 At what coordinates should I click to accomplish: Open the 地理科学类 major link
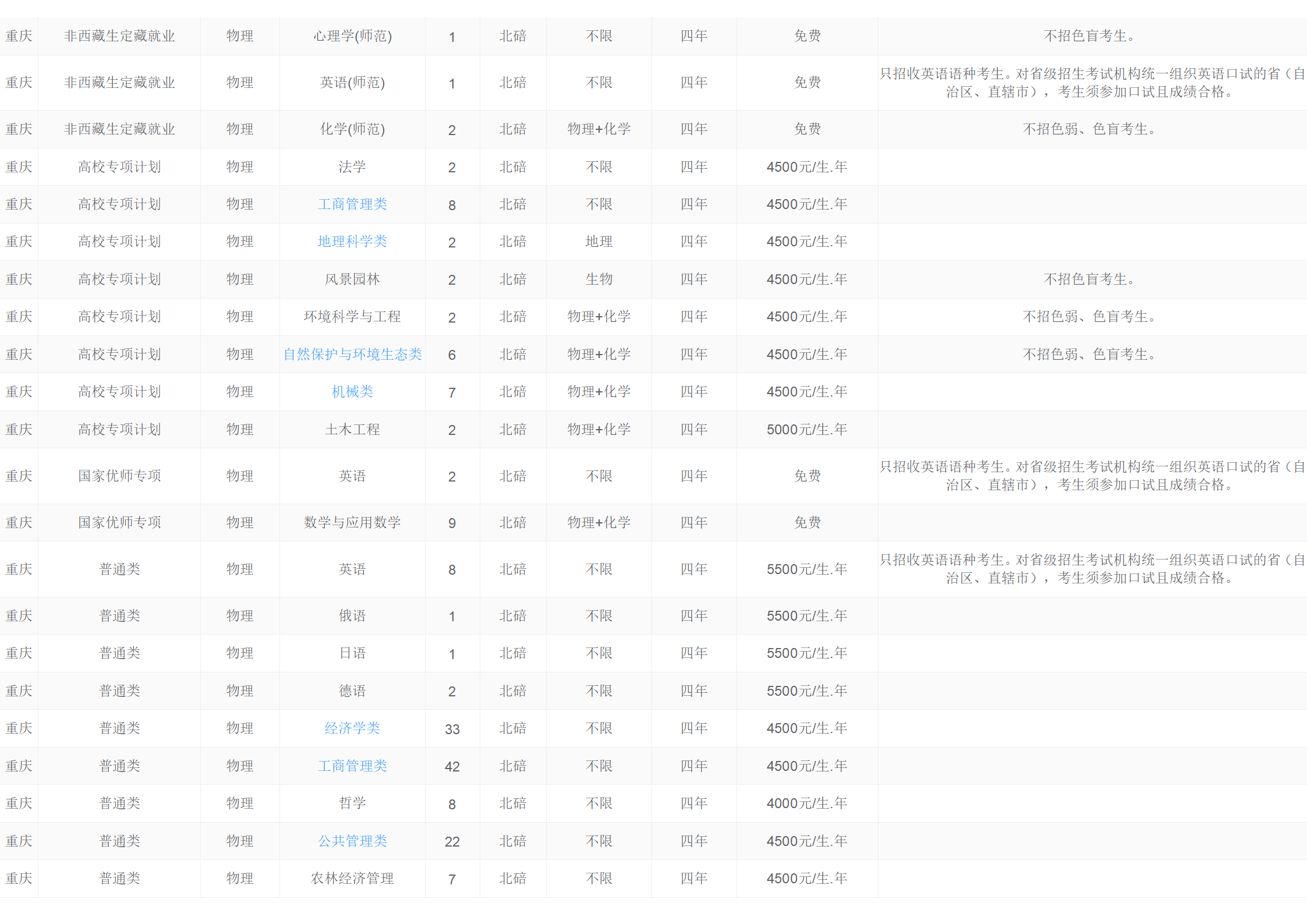coord(352,242)
